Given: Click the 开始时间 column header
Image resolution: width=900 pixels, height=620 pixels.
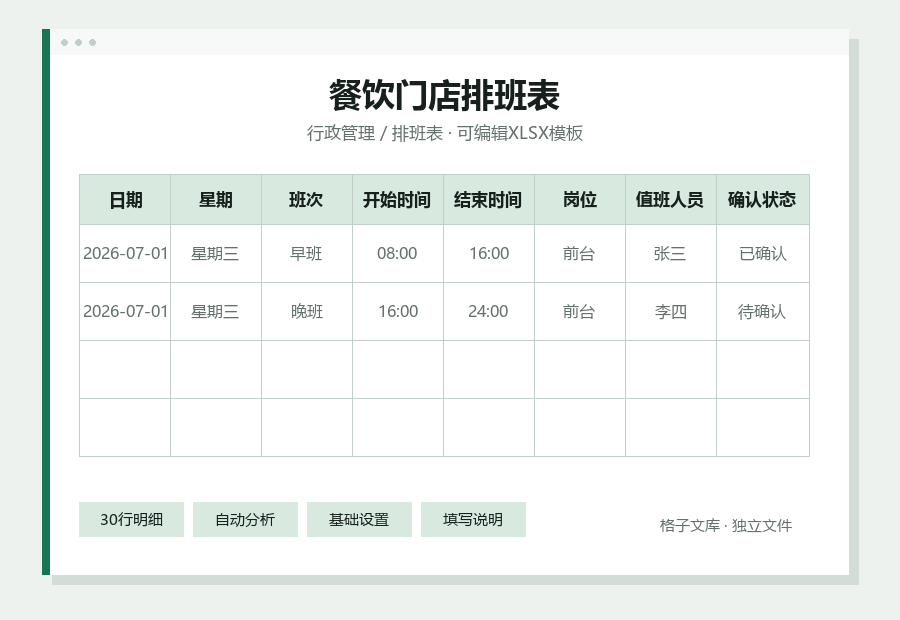Looking at the screenshot, I should tap(398, 200).
